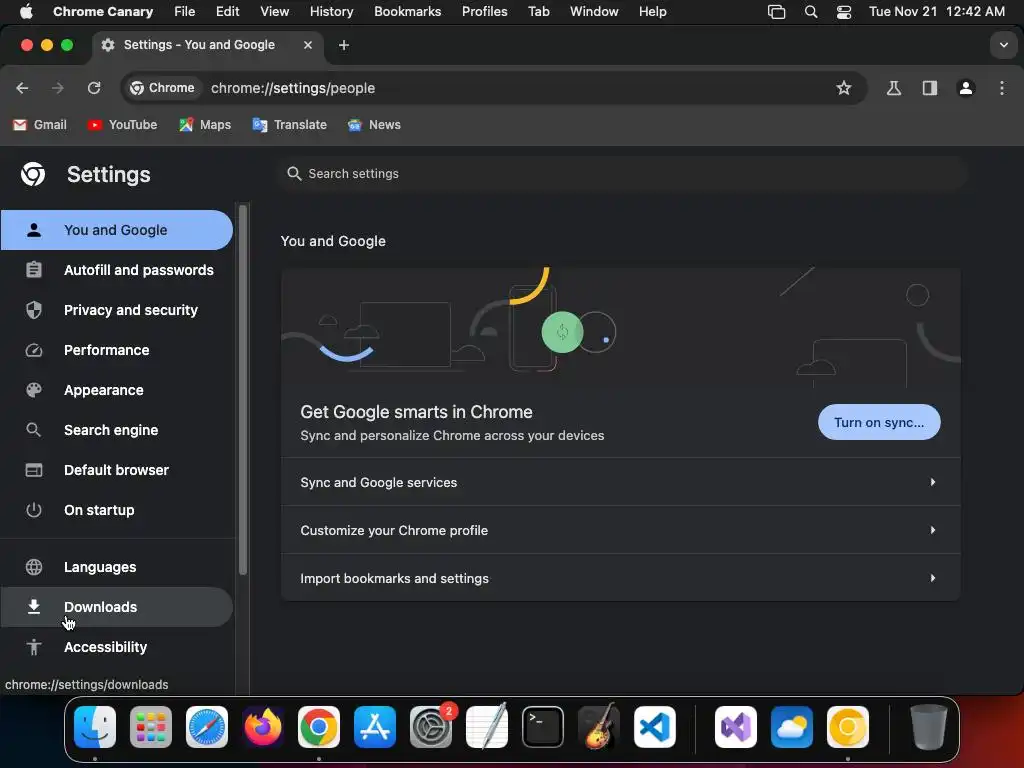Bookmark this page with the star icon

click(844, 88)
